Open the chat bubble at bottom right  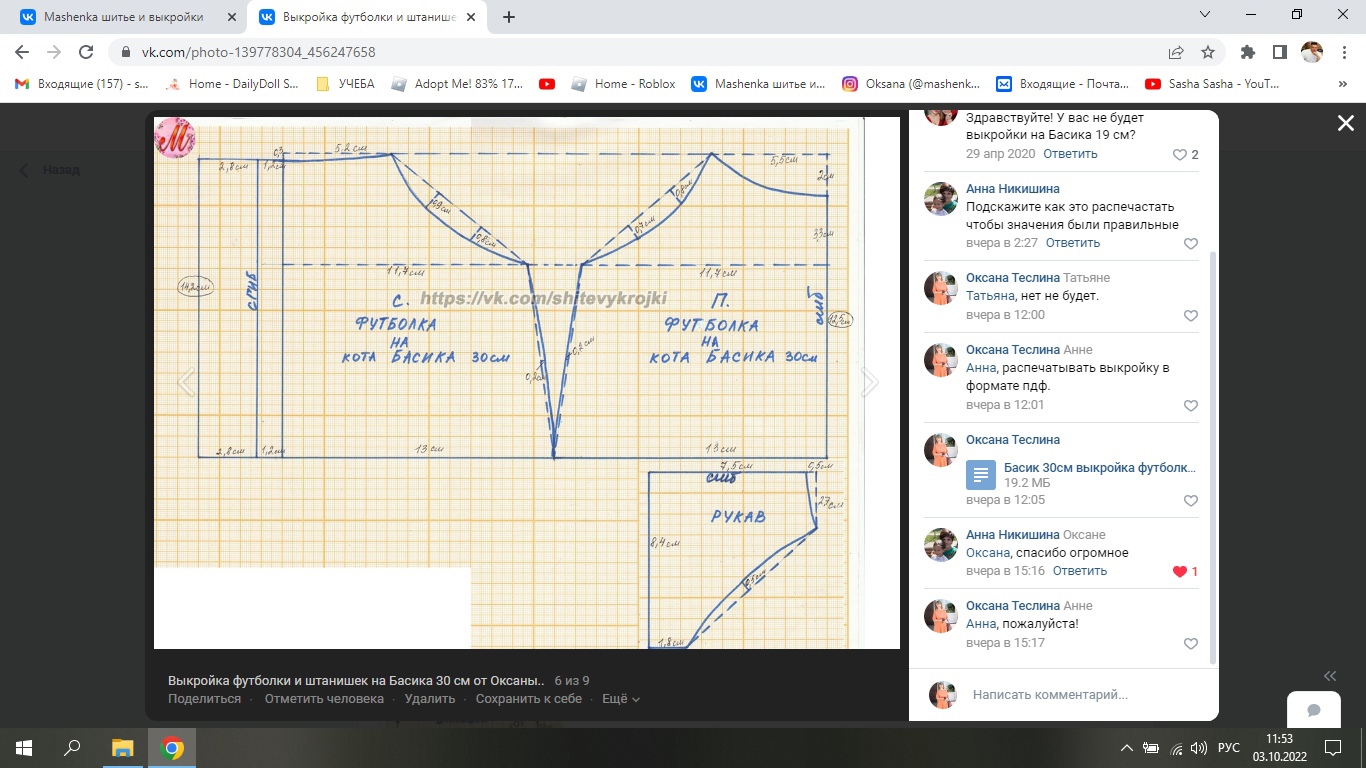point(1314,710)
